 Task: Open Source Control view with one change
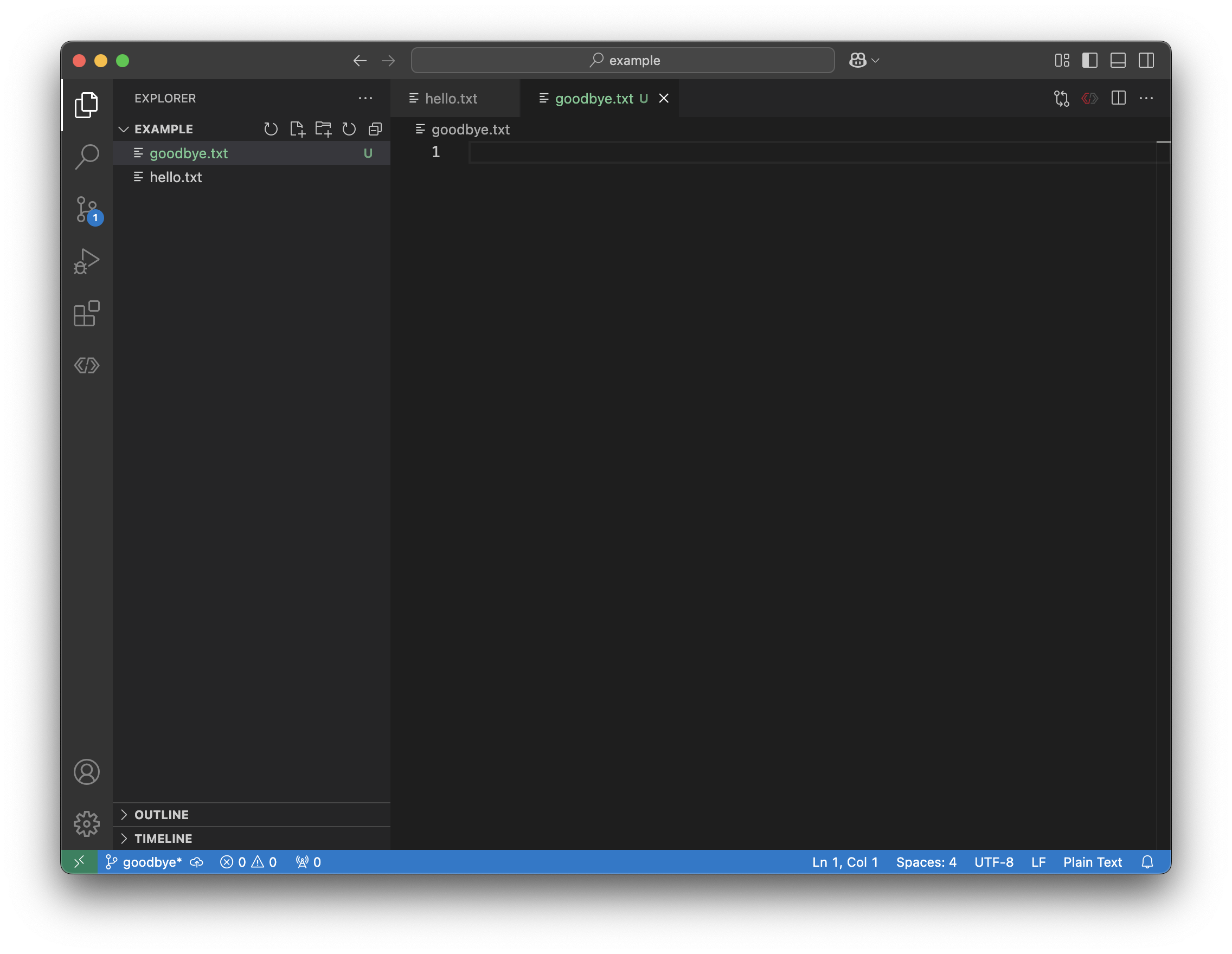click(87, 210)
